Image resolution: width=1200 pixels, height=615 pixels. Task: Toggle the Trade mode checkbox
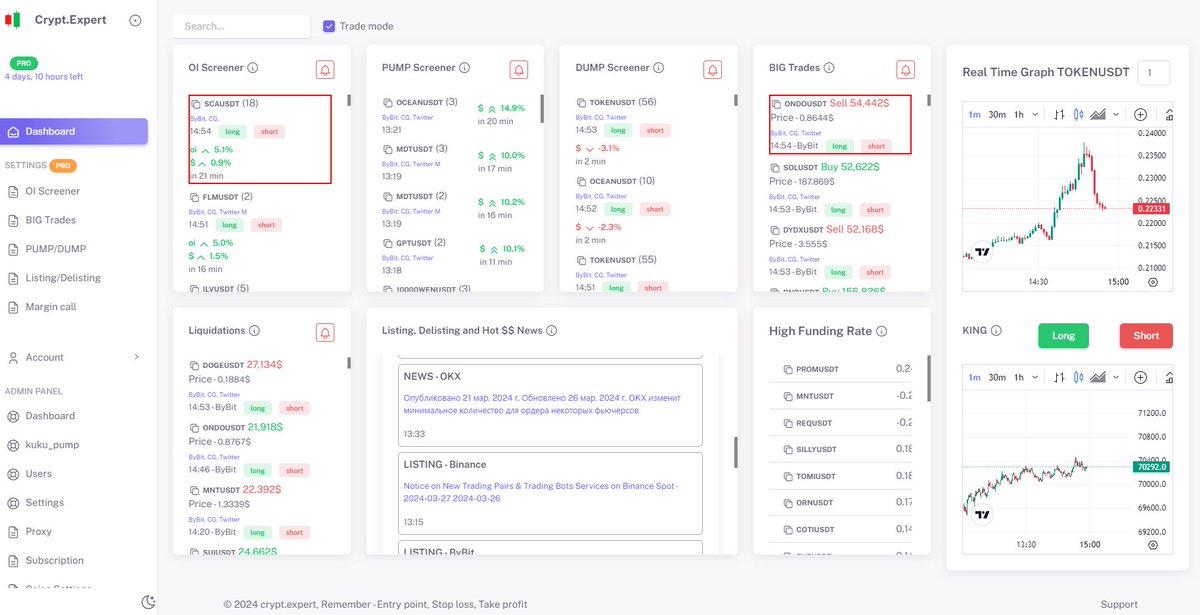click(329, 26)
